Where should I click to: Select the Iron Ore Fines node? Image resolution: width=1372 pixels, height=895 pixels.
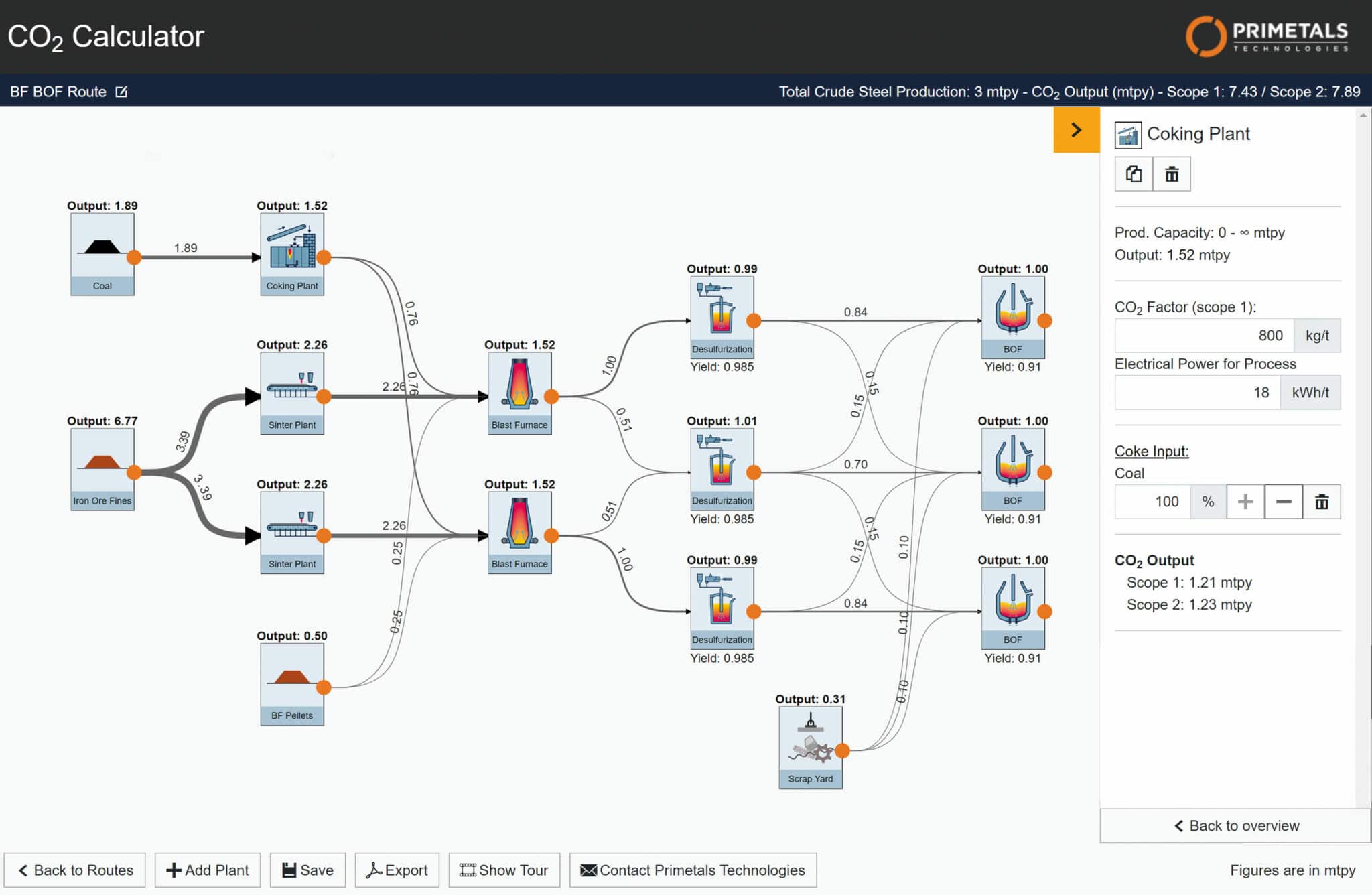point(102,469)
